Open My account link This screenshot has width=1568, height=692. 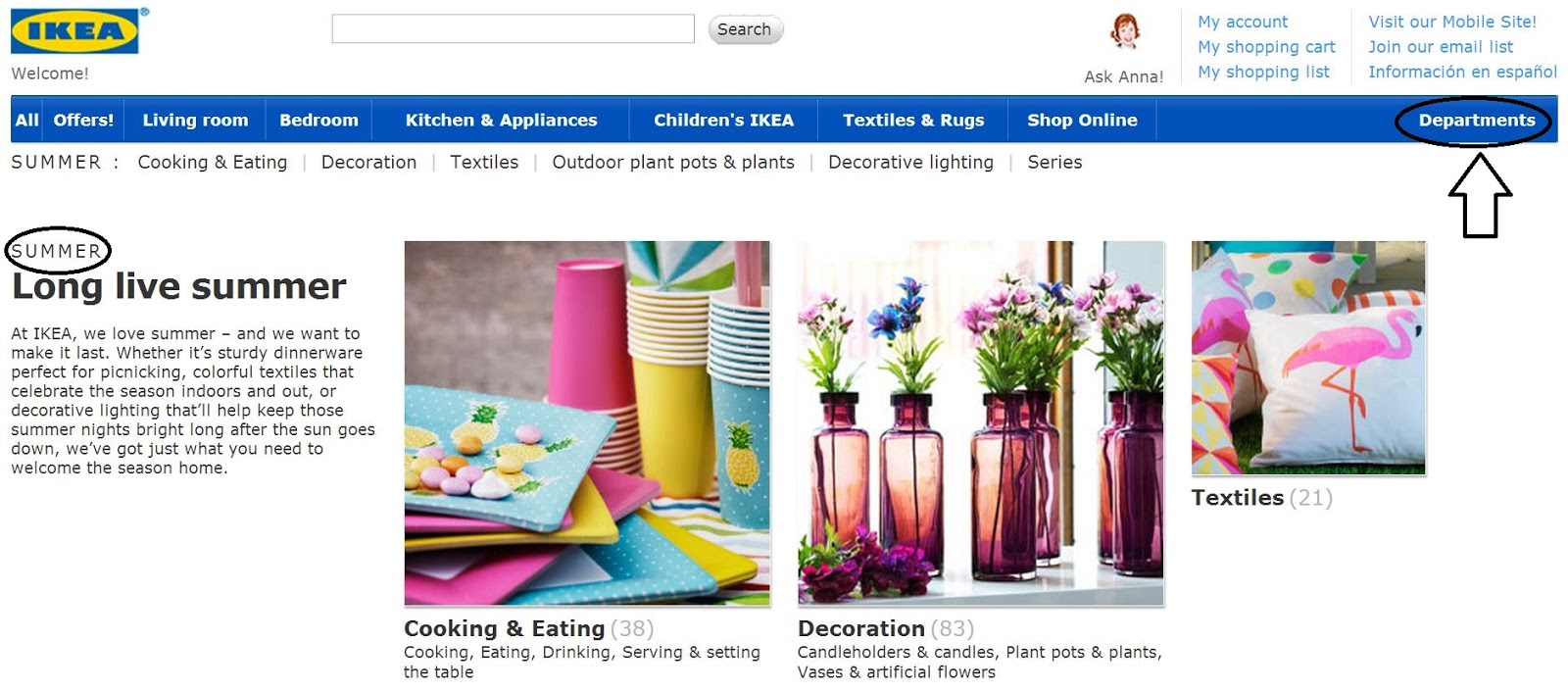pyautogui.click(x=1243, y=22)
